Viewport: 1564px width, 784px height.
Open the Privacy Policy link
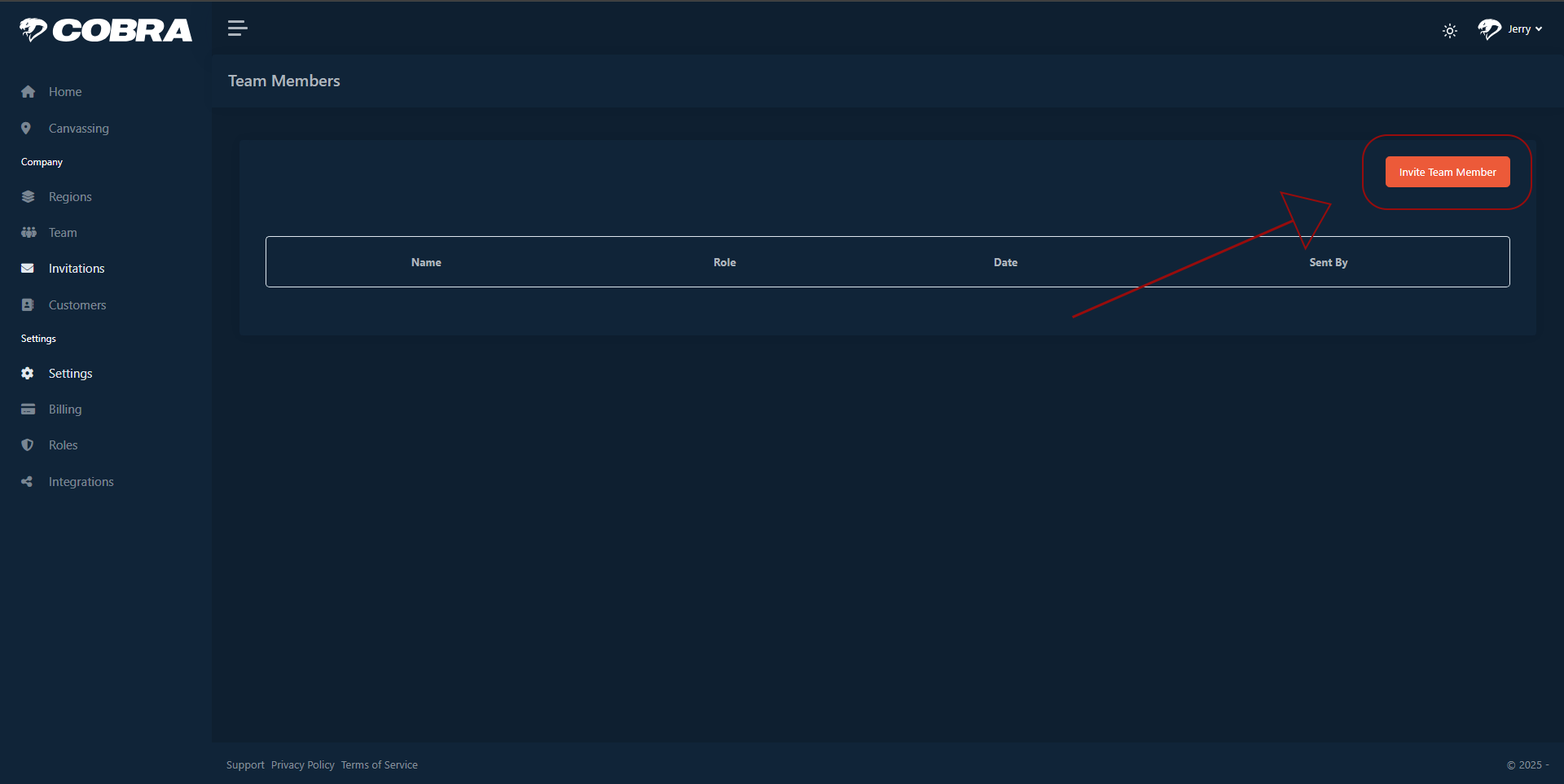click(x=303, y=765)
